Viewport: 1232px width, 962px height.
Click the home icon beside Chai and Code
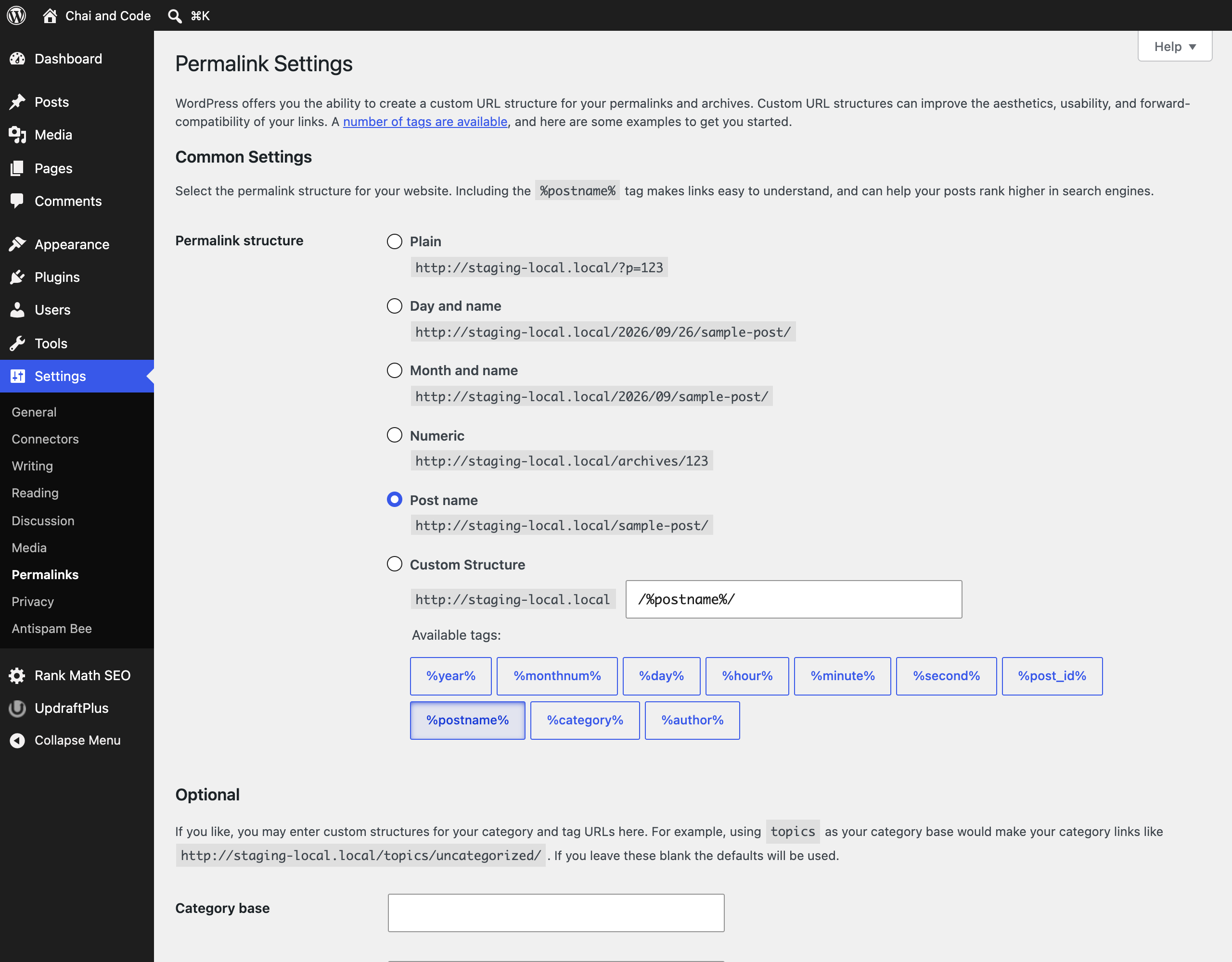point(50,16)
